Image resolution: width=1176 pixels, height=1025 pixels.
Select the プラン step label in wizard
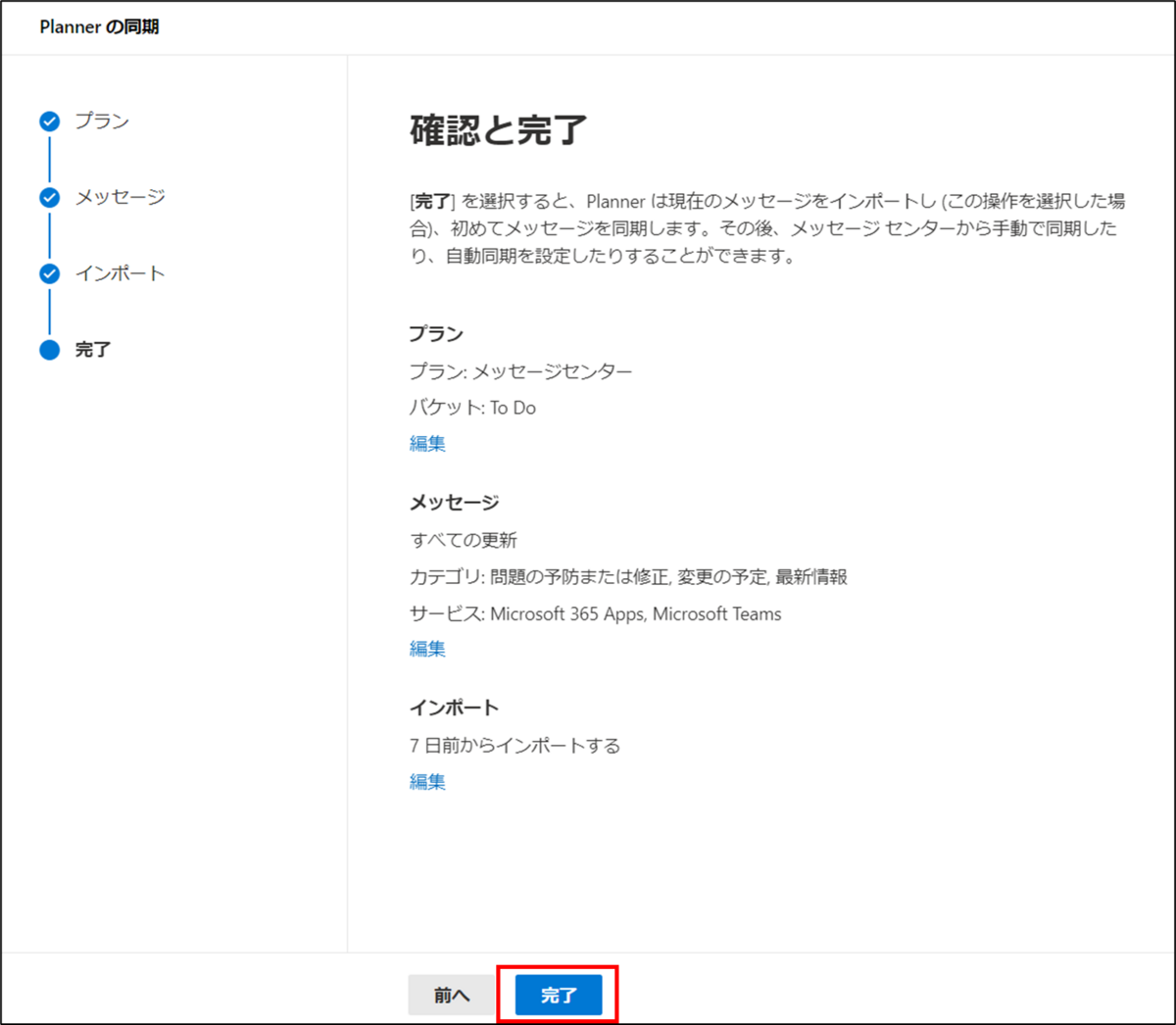[102, 121]
